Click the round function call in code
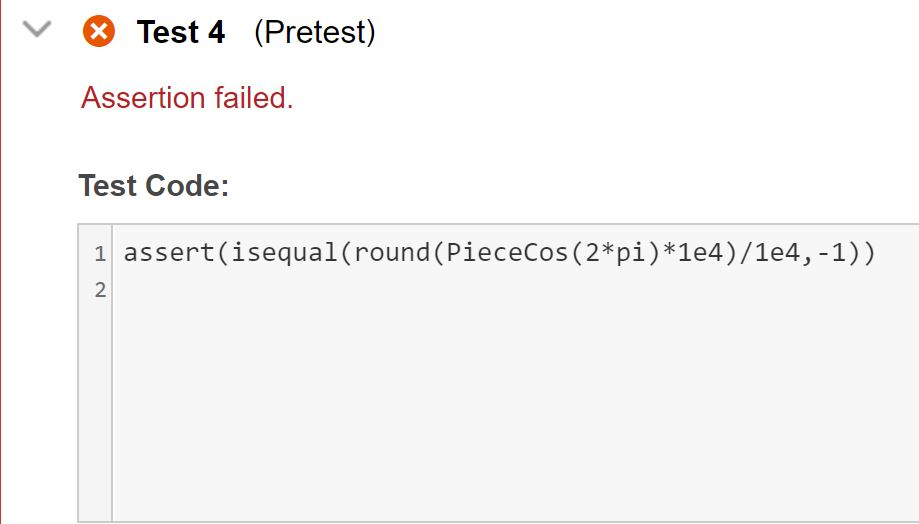The height and width of the screenshot is (524, 919). [x=392, y=253]
